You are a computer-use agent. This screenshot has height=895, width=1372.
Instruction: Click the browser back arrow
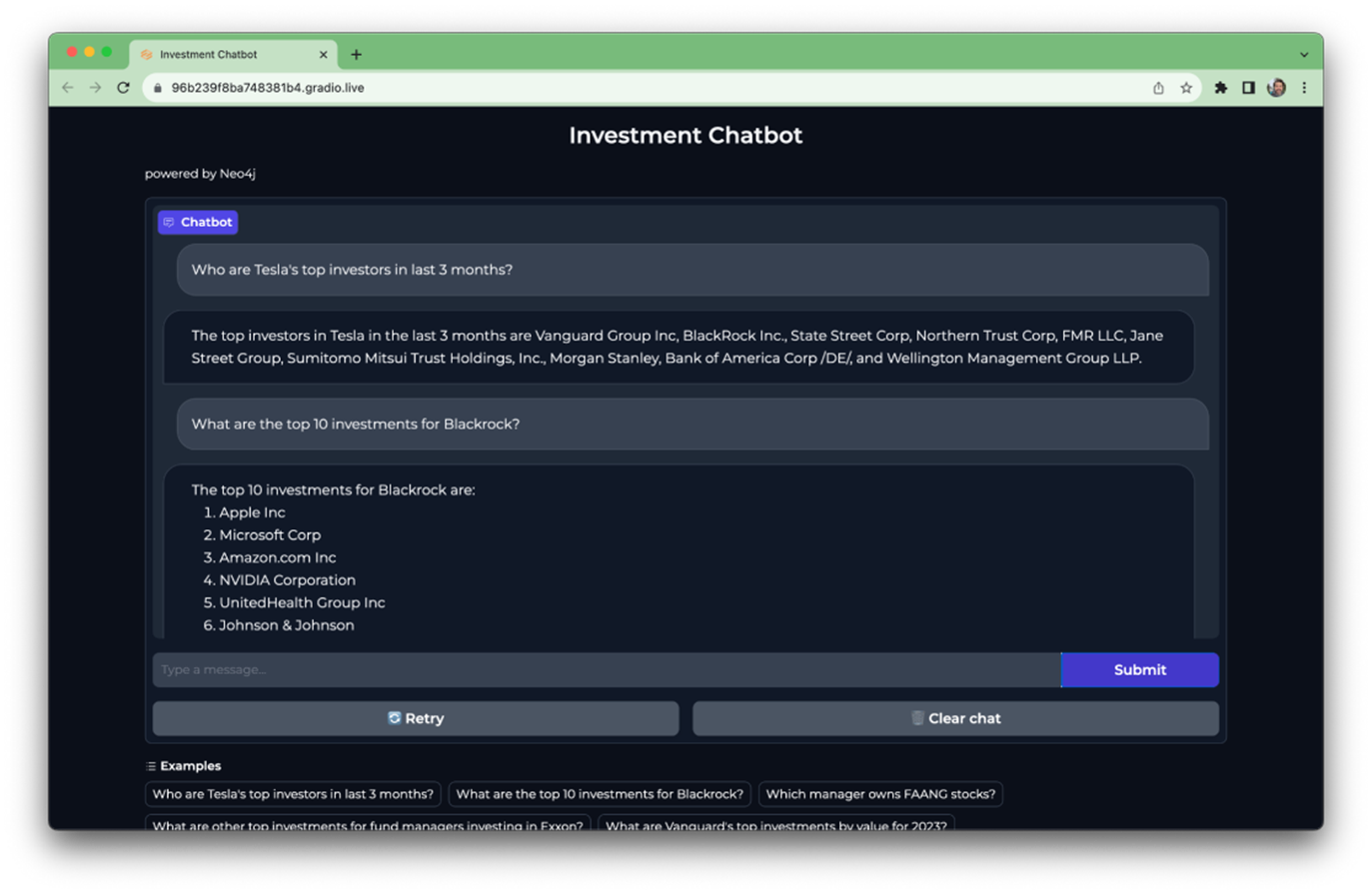[x=68, y=88]
